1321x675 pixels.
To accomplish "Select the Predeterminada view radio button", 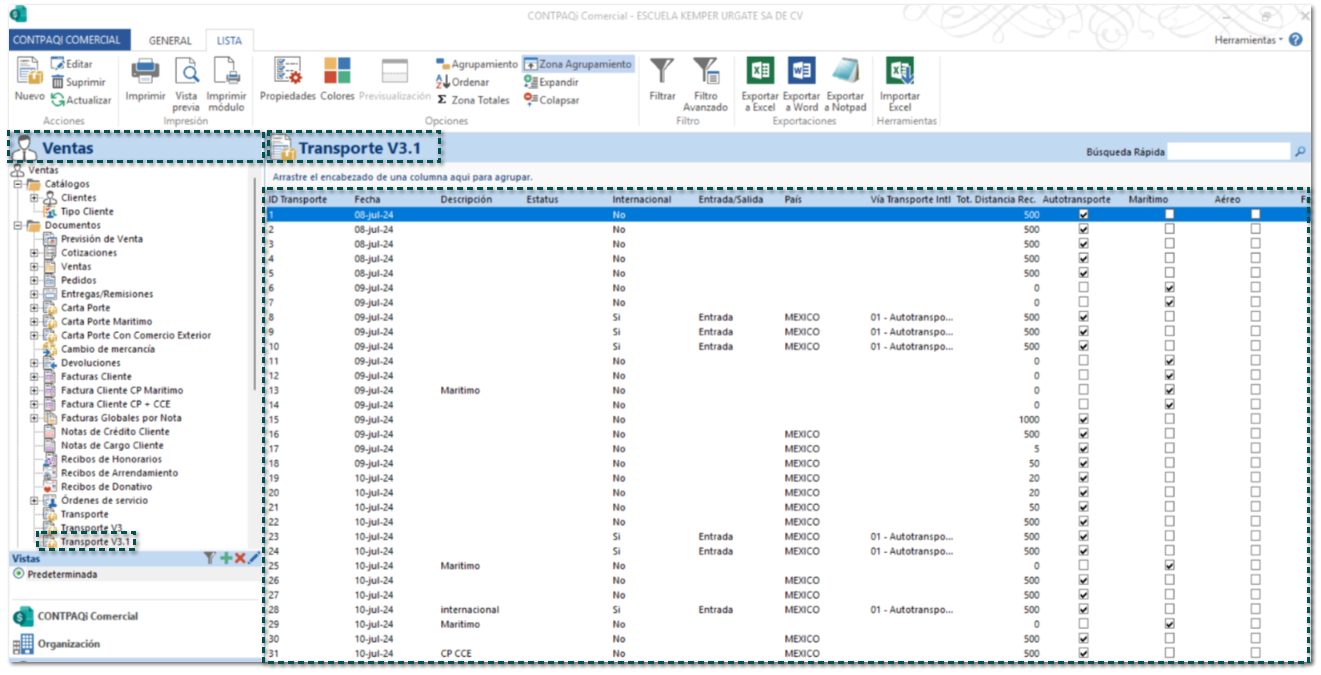I will pos(19,575).
